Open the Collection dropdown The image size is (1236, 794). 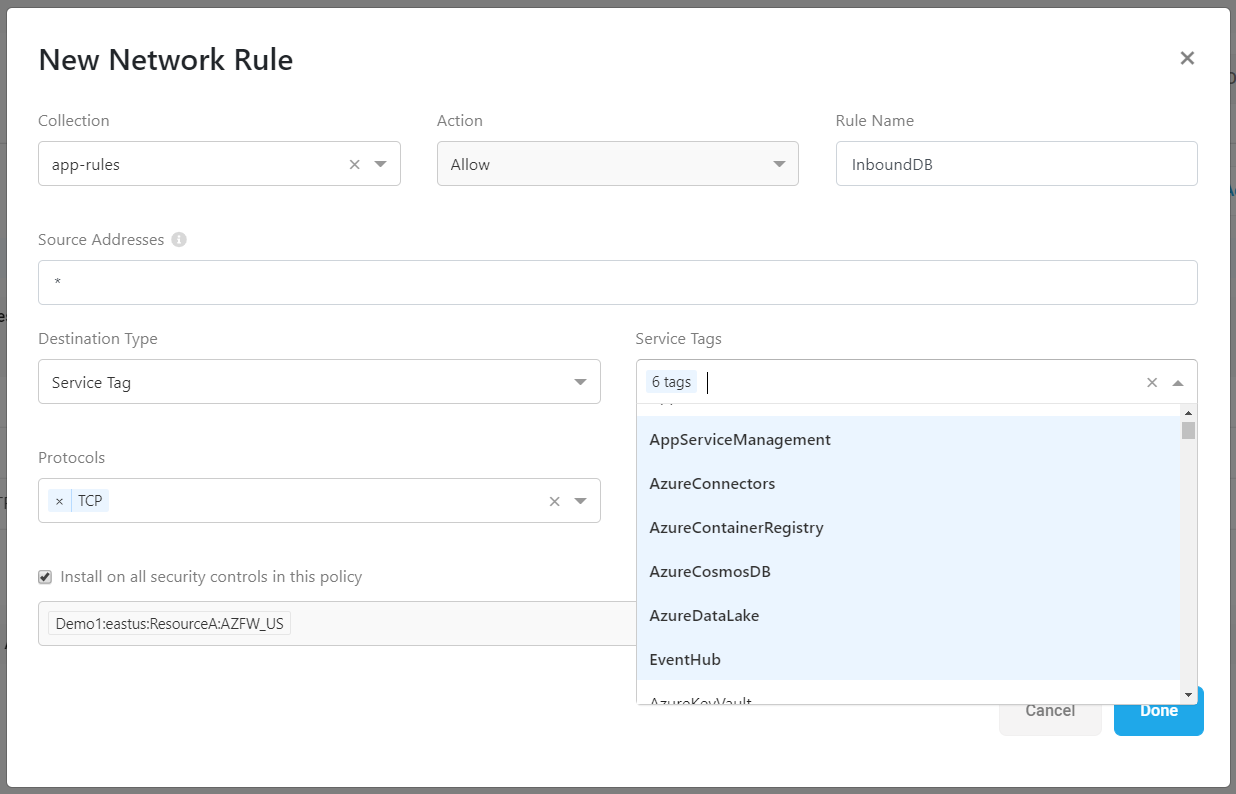380,165
